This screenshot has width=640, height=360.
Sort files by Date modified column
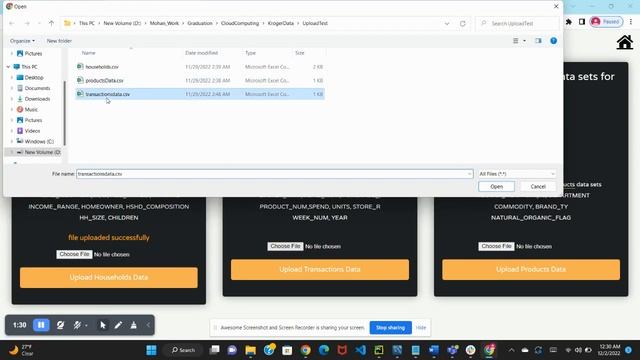201,53
